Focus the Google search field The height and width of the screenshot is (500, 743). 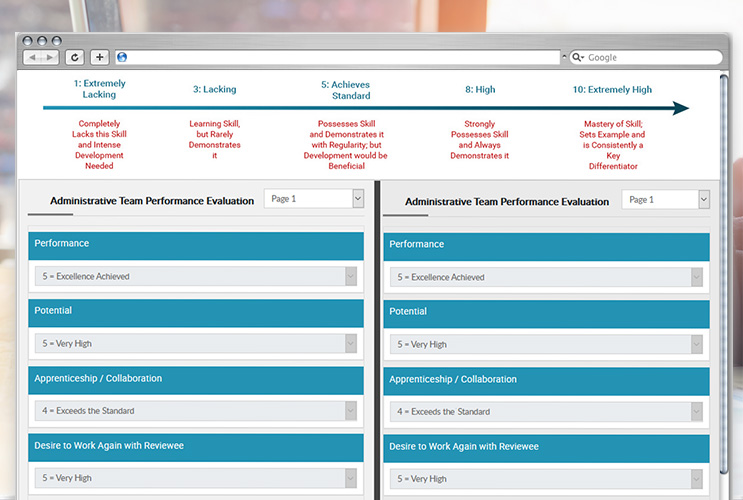click(x=646, y=57)
